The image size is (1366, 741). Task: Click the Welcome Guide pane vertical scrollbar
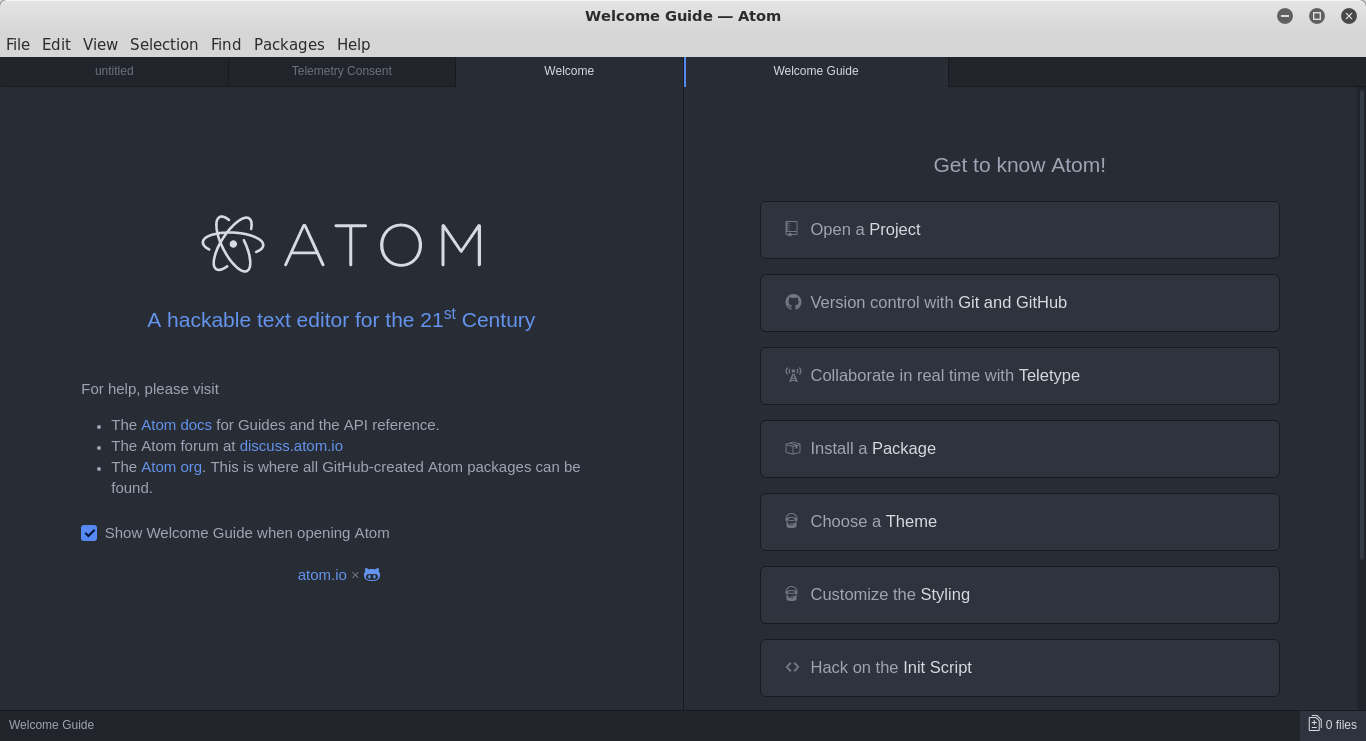1361,325
